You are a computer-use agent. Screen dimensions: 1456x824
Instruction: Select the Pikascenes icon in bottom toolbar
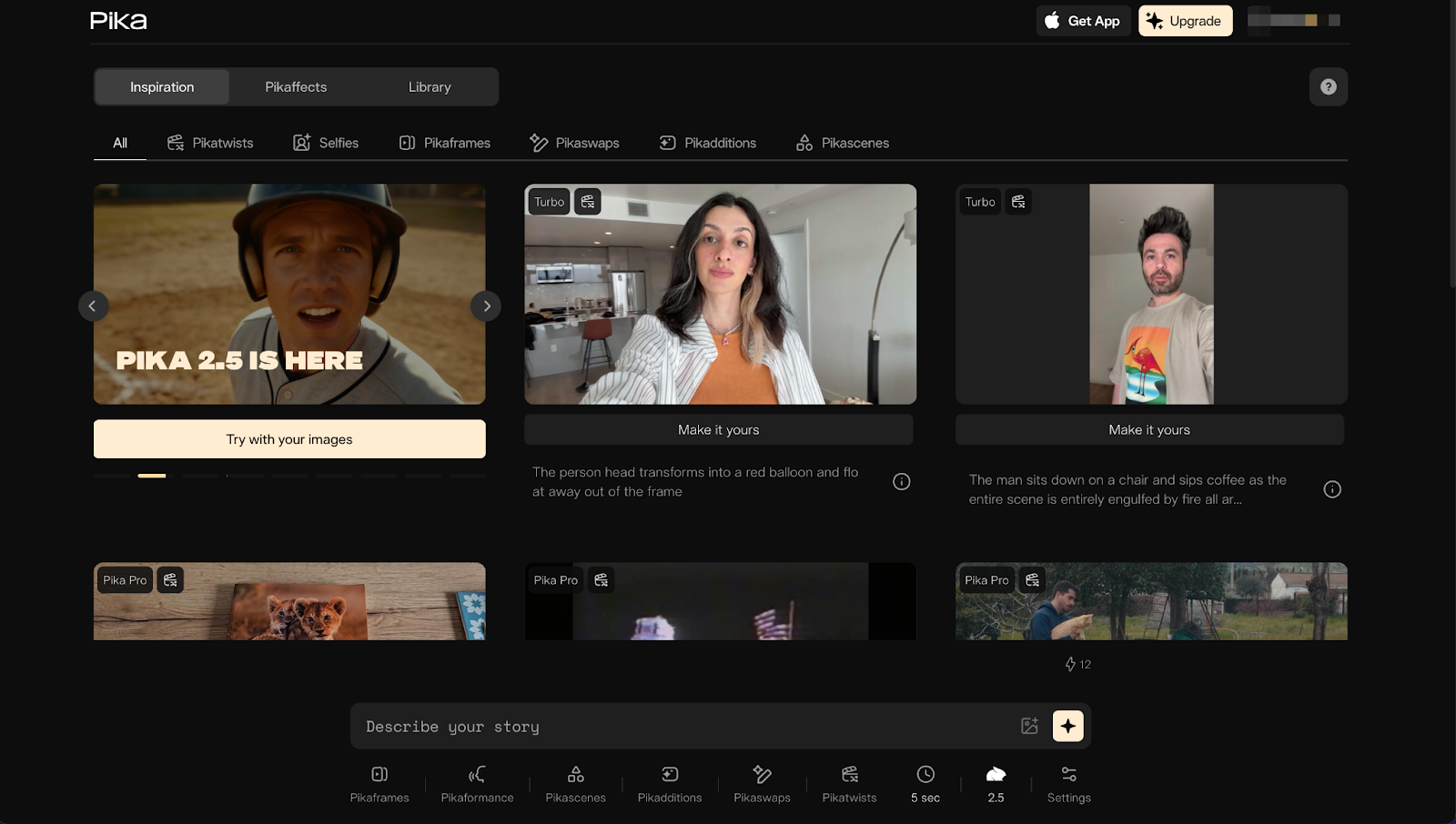[575, 783]
